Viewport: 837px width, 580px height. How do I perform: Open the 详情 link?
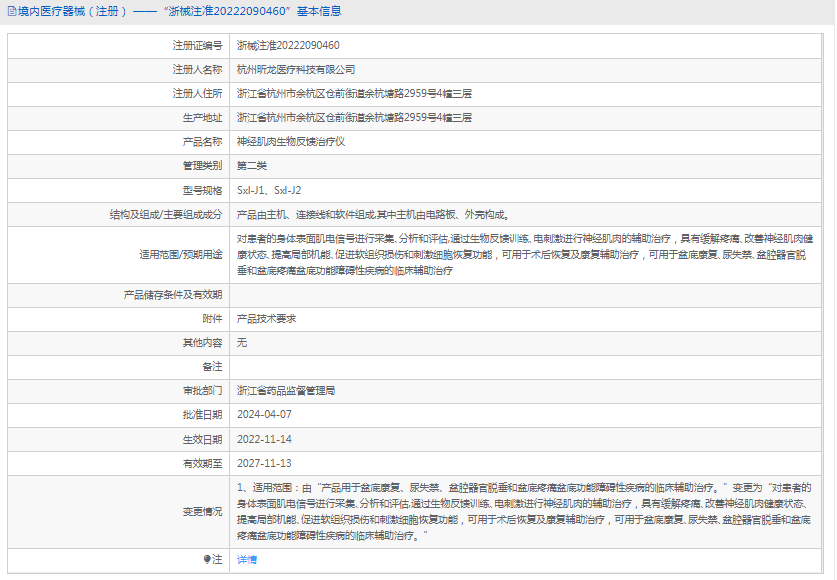(247, 560)
